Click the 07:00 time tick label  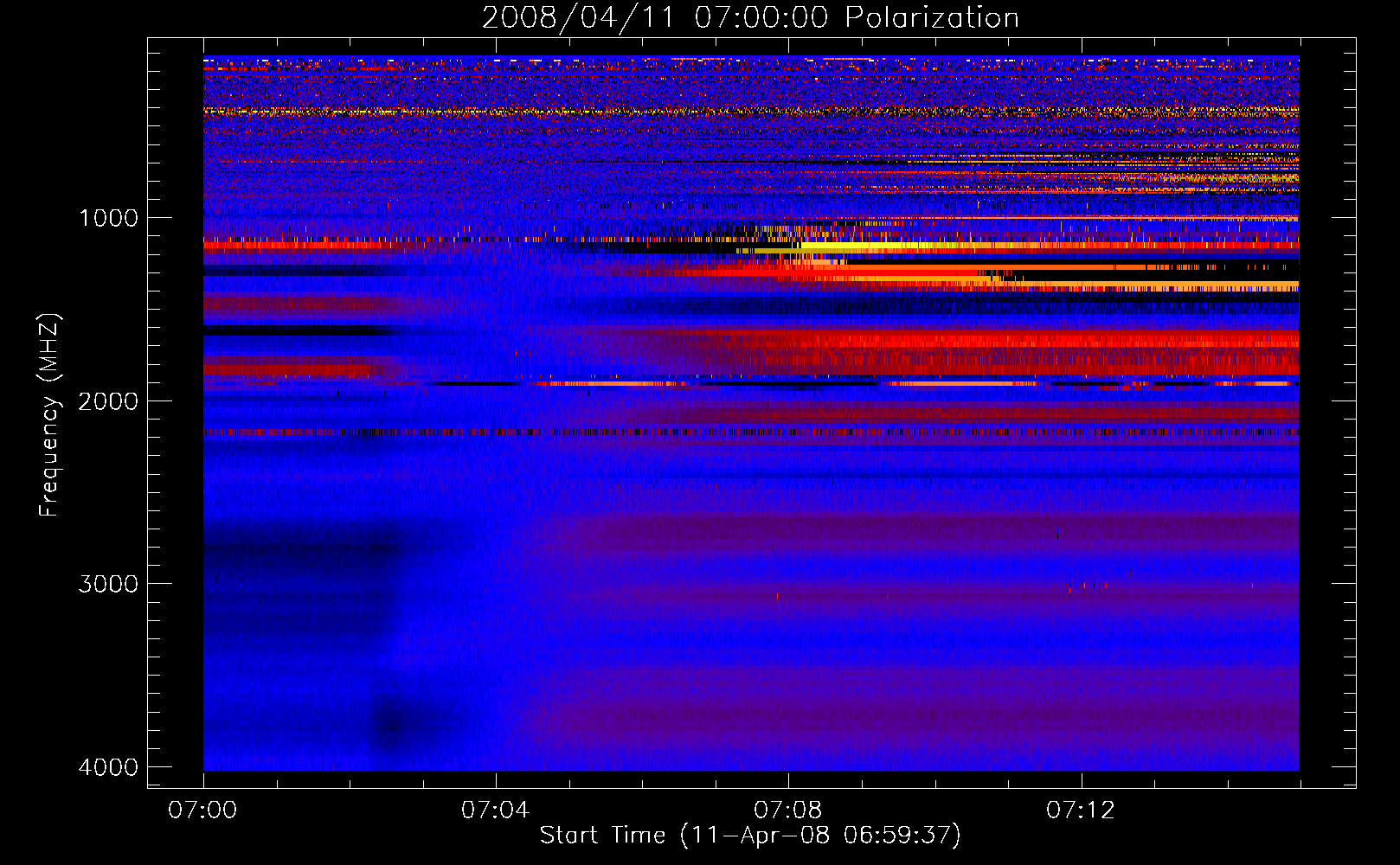click(x=202, y=811)
